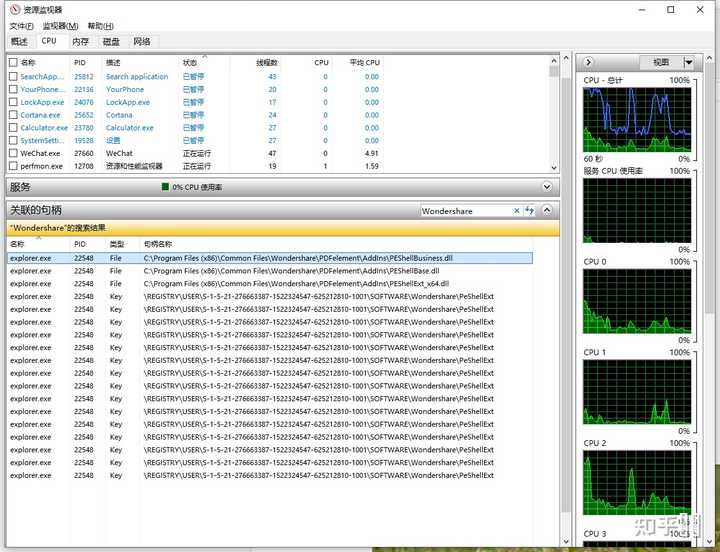Click the CPU 2 usage graph
Image resolution: width=720 pixels, height=552 pixels.
tap(637, 483)
